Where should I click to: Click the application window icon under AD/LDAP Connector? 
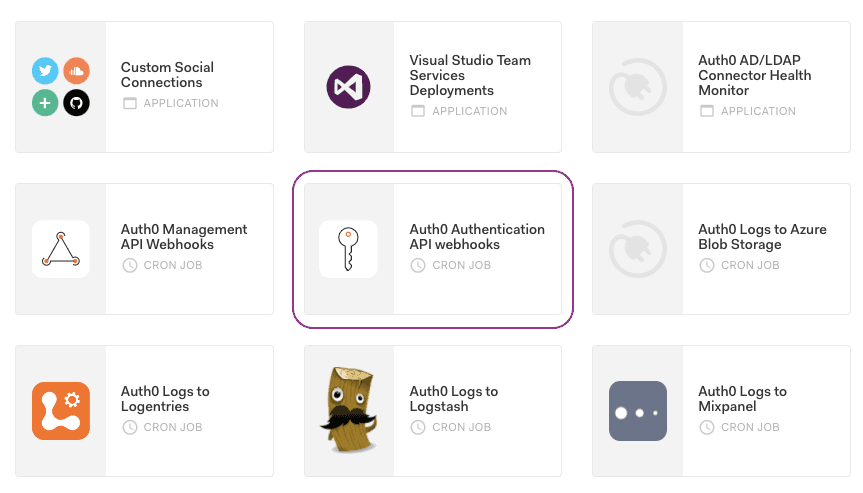click(707, 111)
